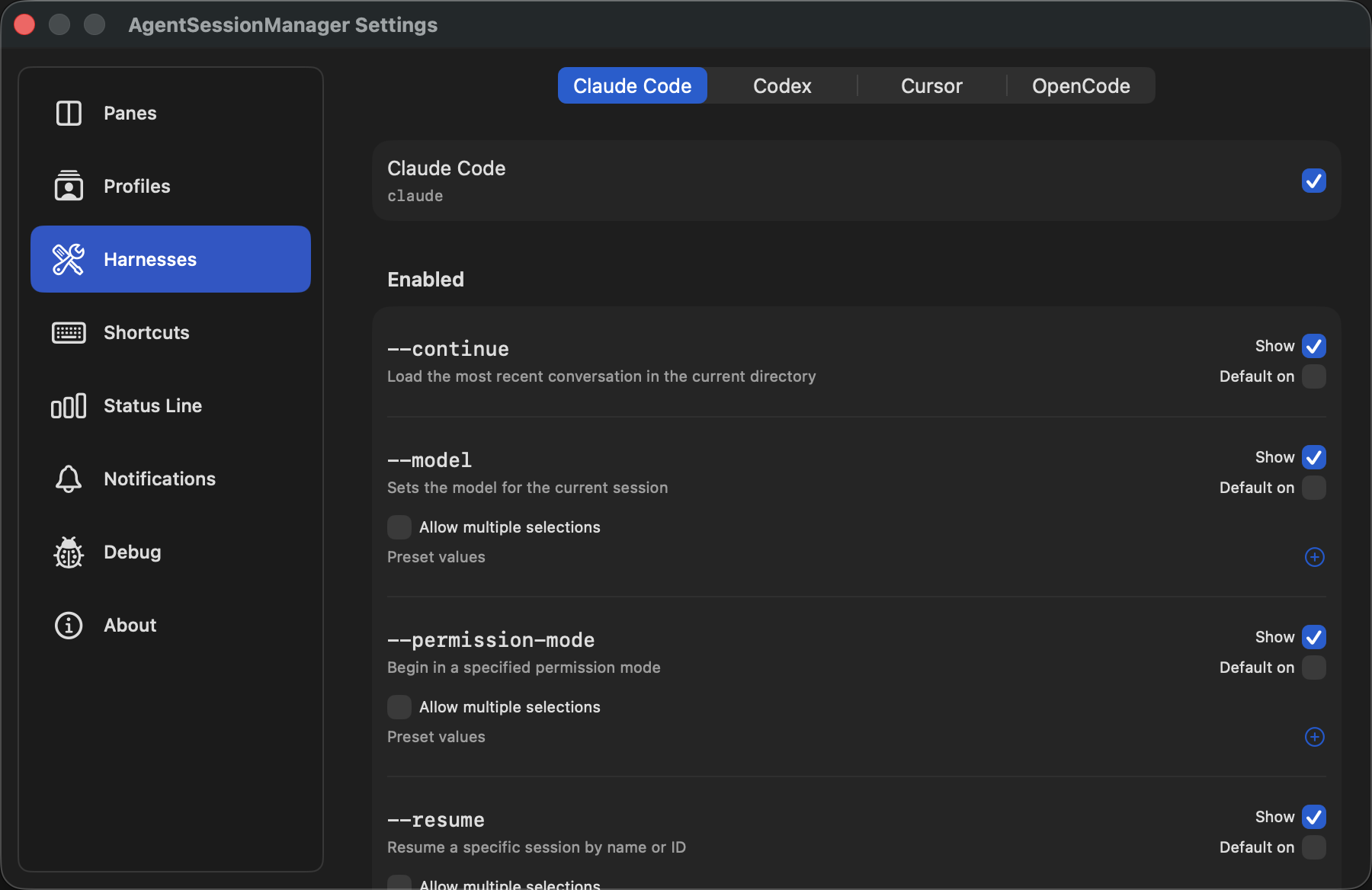Close the settings window with red button
Screen dimensions: 1372x890
24,24
